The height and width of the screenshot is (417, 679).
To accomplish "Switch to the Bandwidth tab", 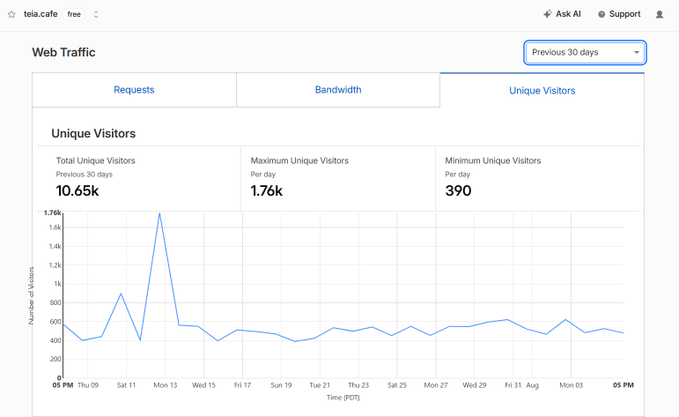I will (x=338, y=90).
